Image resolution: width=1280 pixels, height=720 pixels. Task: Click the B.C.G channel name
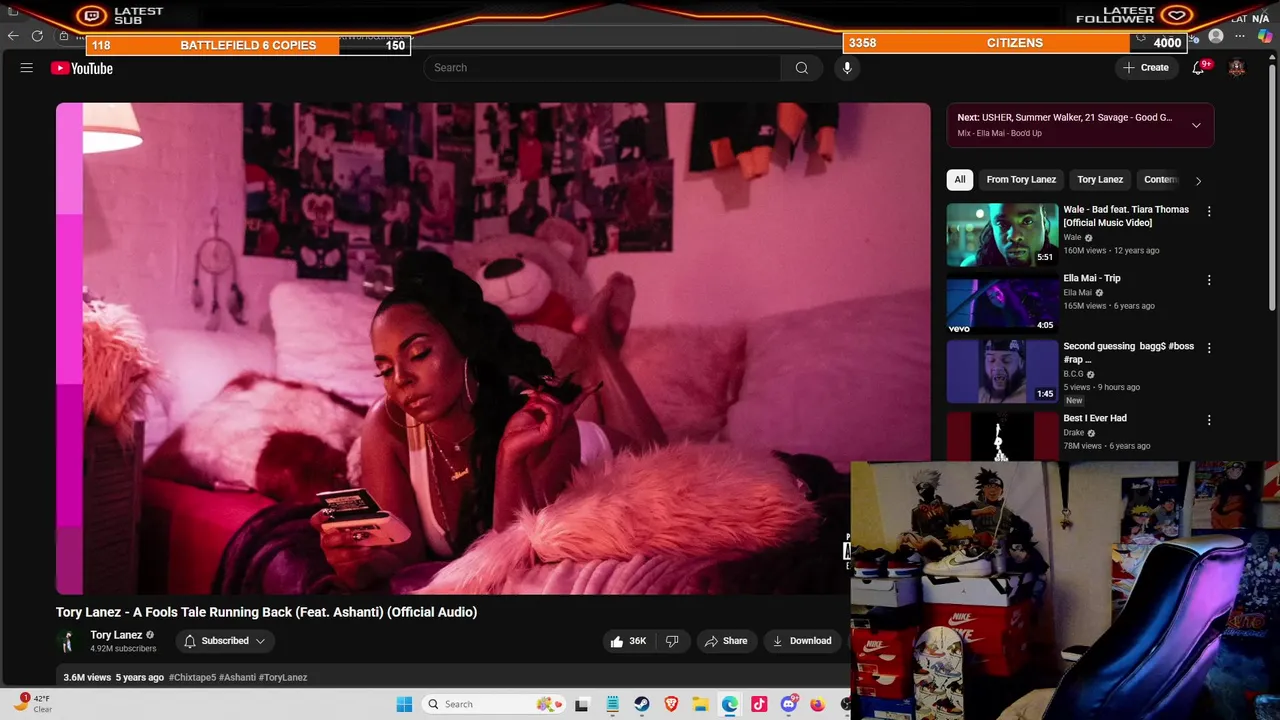pyautogui.click(x=1074, y=374)
